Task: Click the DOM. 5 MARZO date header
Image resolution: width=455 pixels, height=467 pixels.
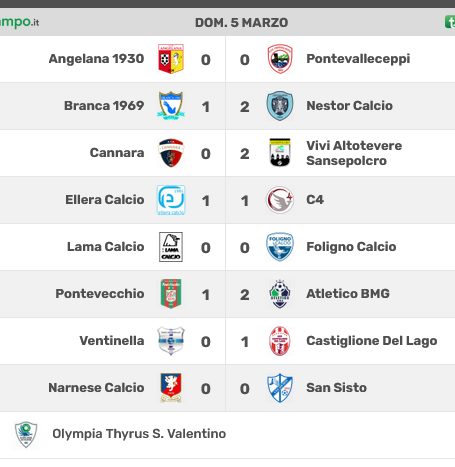Action: [x=242, y=23]
